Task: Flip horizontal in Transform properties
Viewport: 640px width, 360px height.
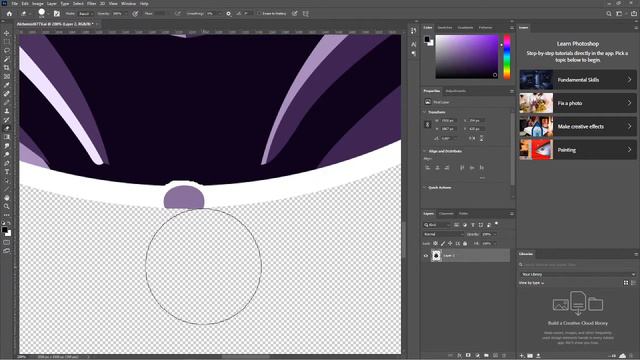Action: [472, 138]
